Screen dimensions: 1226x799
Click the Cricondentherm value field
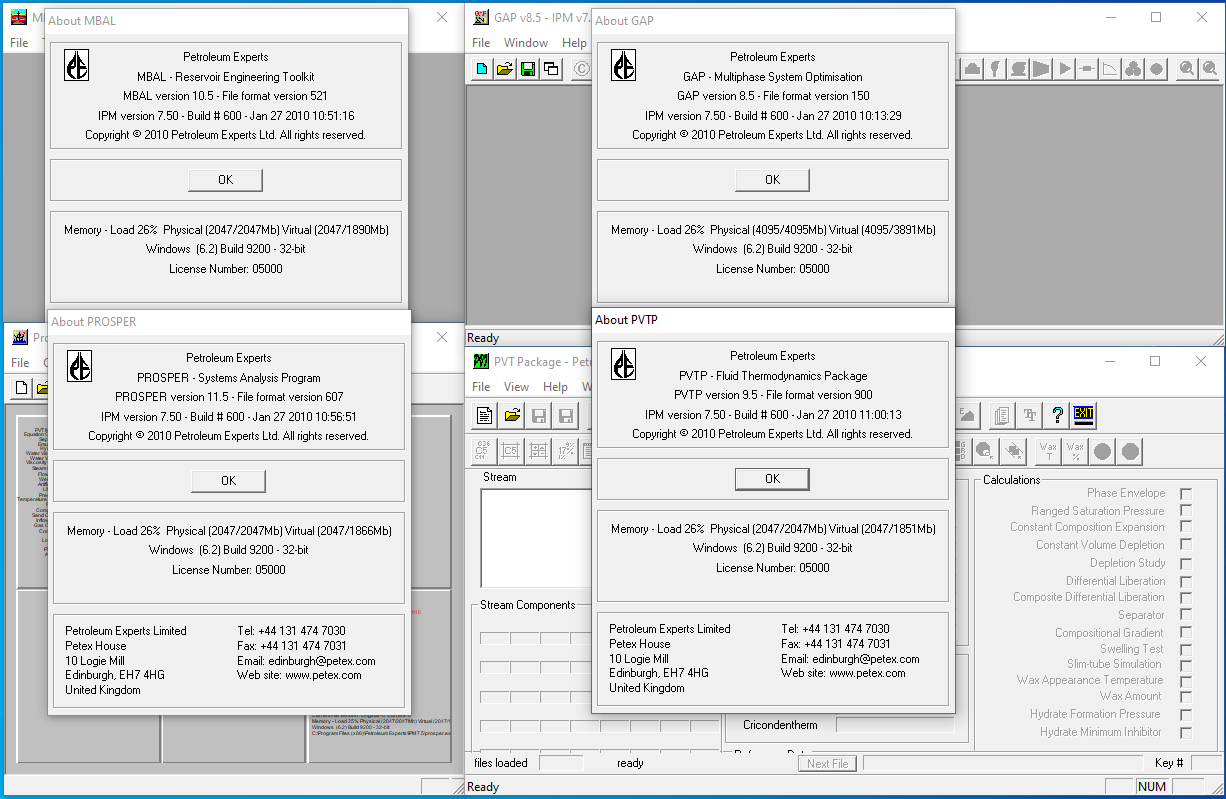tap(894, 725)
